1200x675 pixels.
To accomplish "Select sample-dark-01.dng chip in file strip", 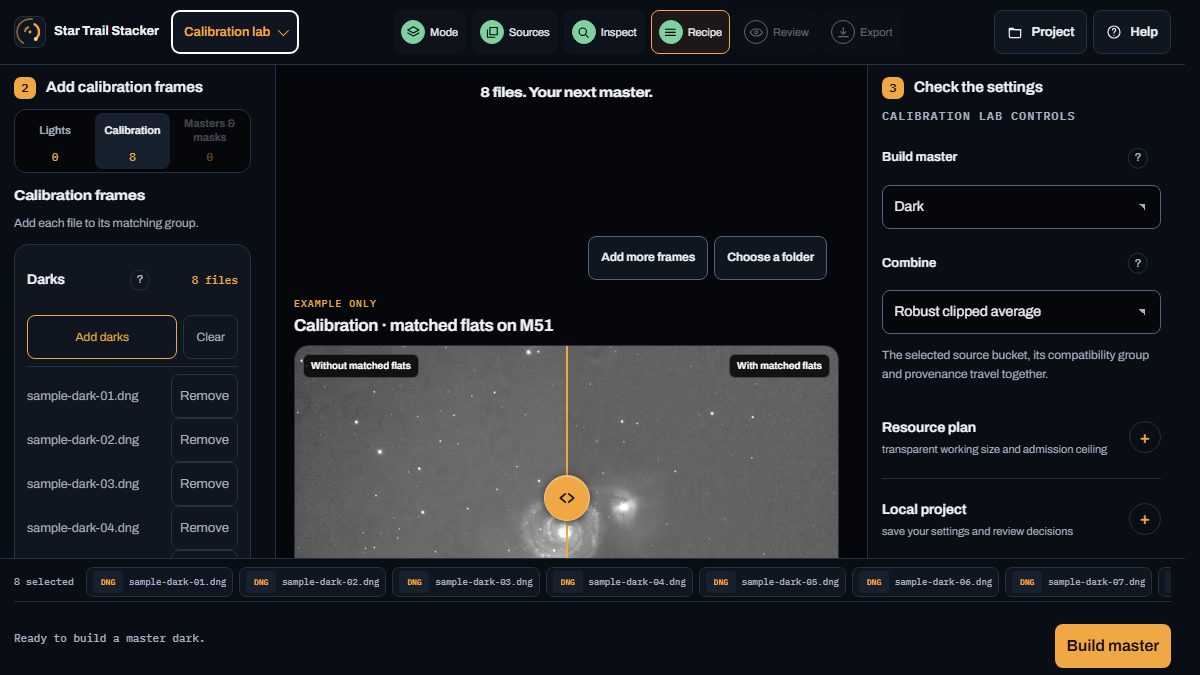I will point(160,582).
